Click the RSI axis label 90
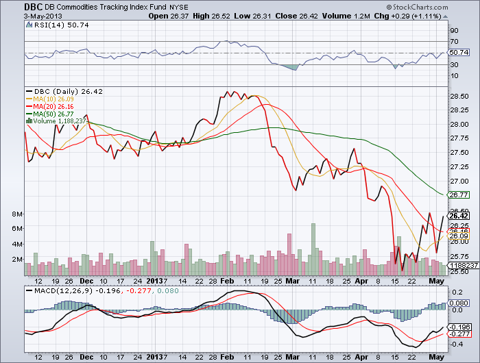This screenshot has height=363, width=480. [x=454, y=30]
